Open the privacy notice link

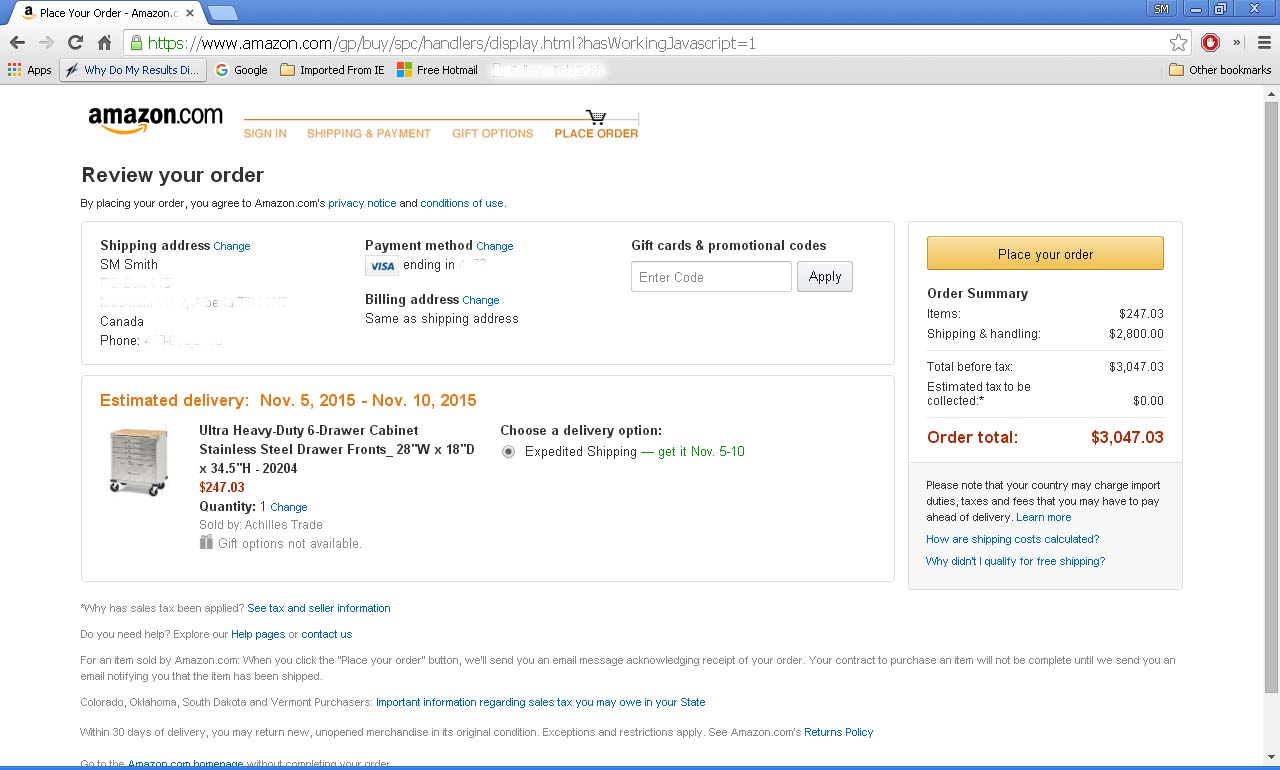[x=362, y=203]
